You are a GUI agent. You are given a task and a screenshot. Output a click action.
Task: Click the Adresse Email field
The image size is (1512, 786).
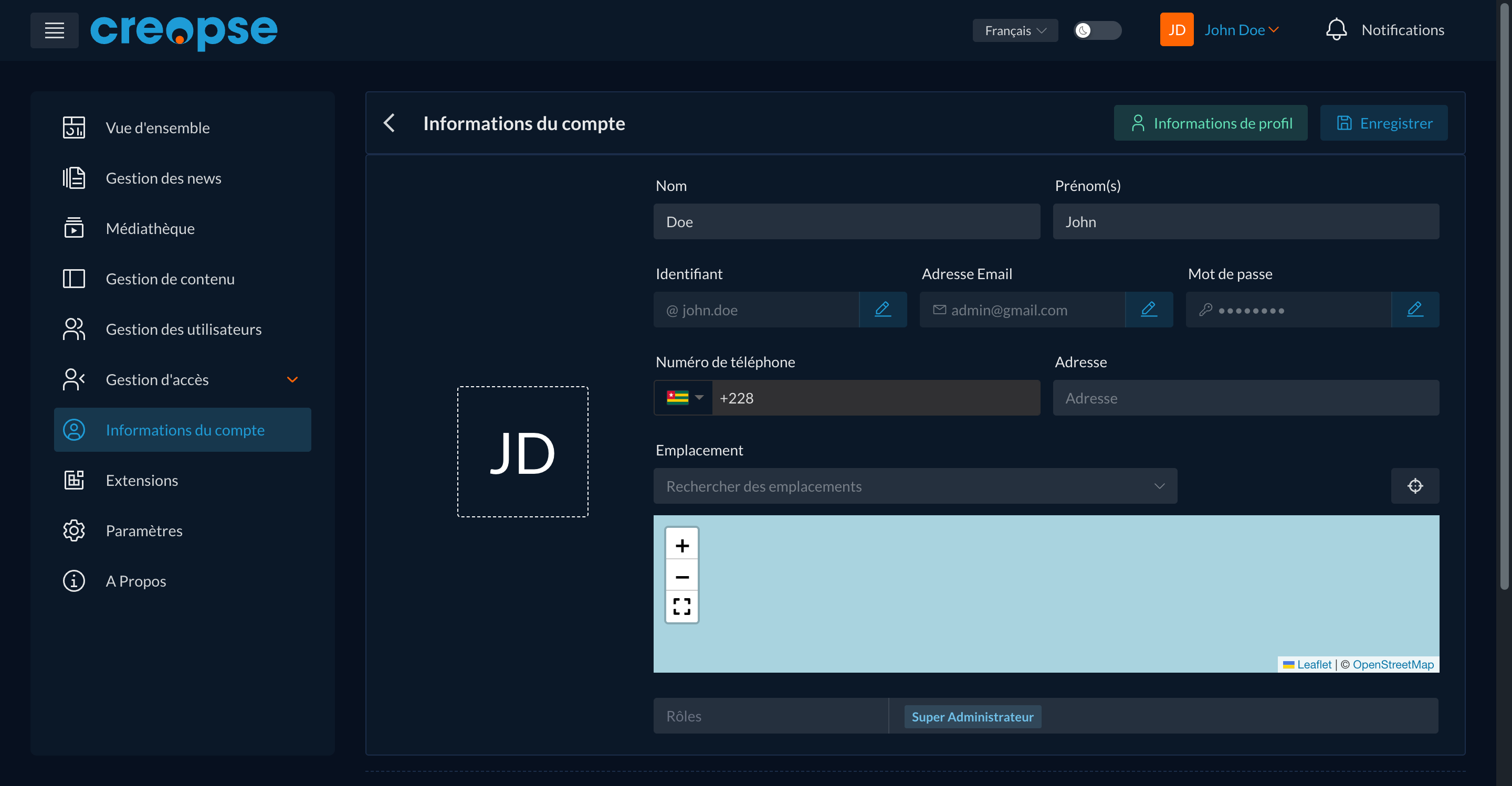tap(1022, 310)
